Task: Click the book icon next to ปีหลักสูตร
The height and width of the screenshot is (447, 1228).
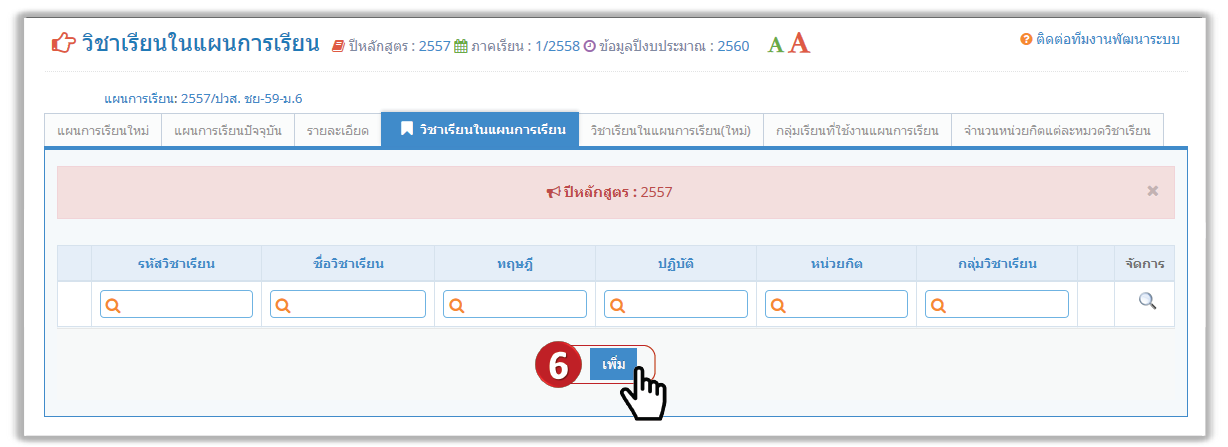Action: [x=339, y=46]
